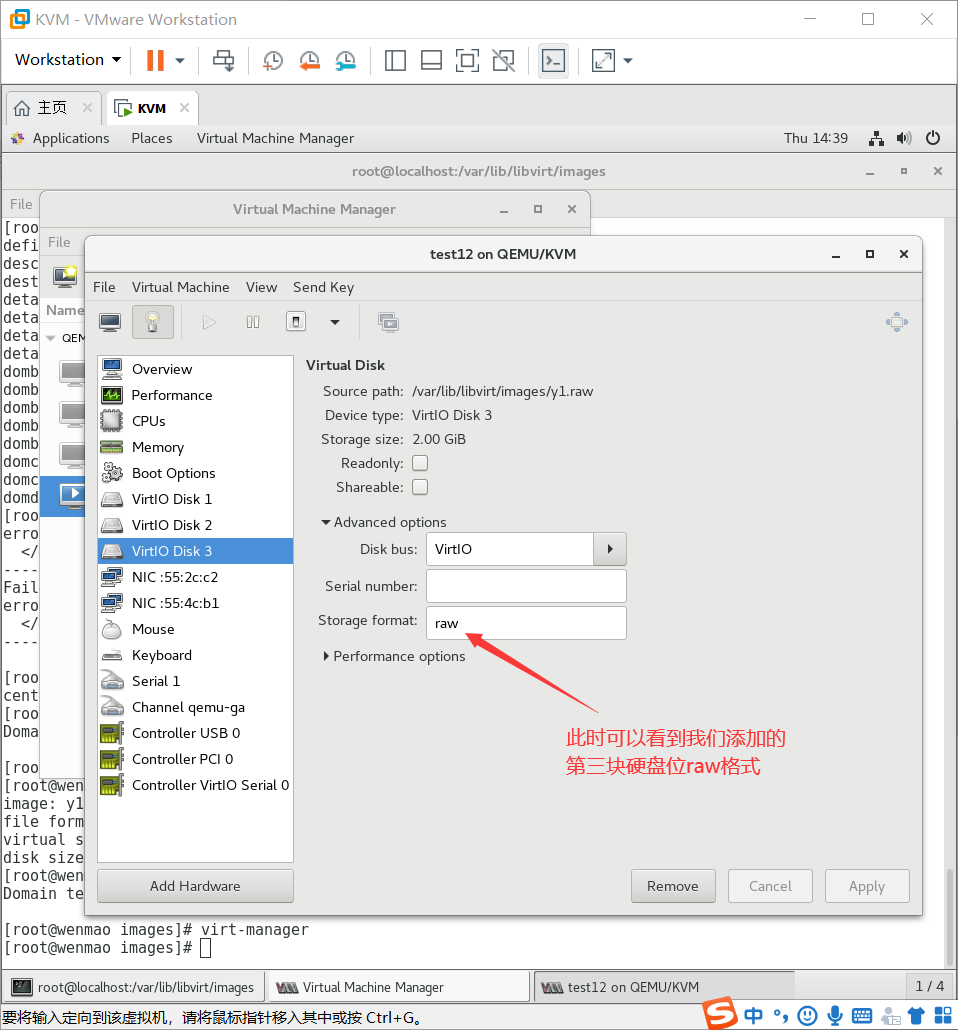Click the Apply button
The width and height of the screenshot is (958, 1030).
(867, 886)
